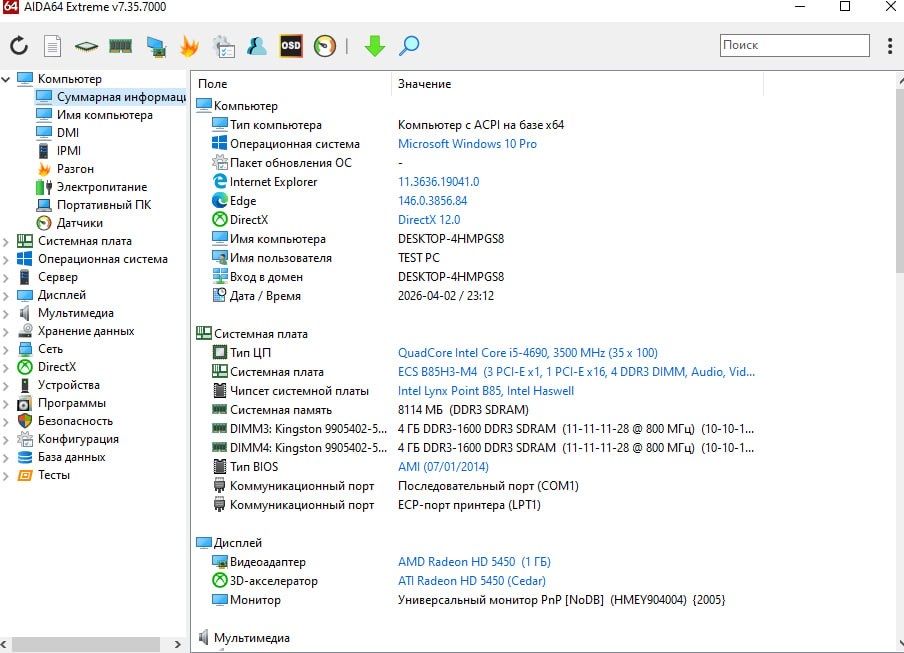Image resolution: width=904 pixels, height=653 pixels.
Task: Click the user accounts toolbar icon
Action: 257,46
